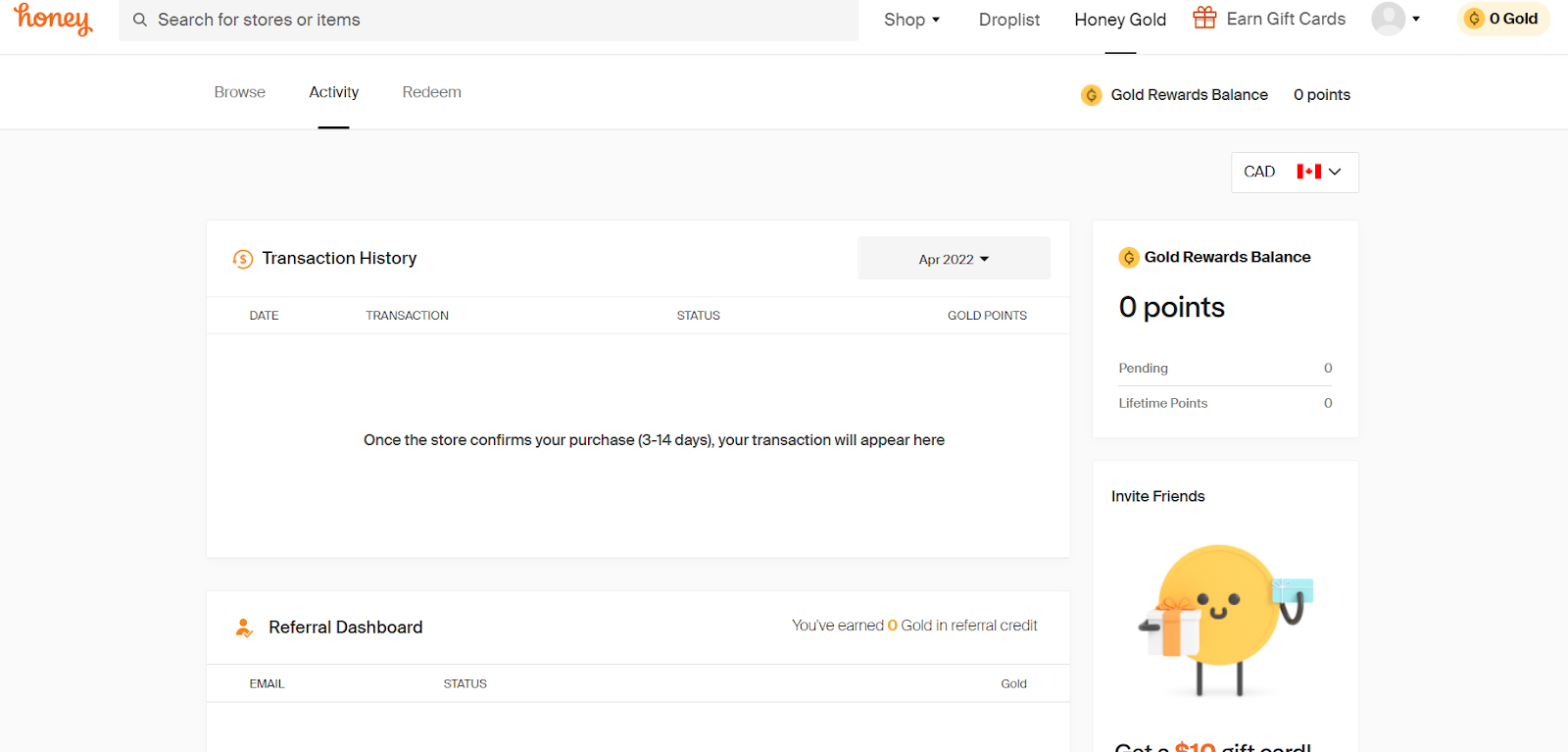Click the DATE column header
This screenshot has height=752, width=1568.
point(264,316)
